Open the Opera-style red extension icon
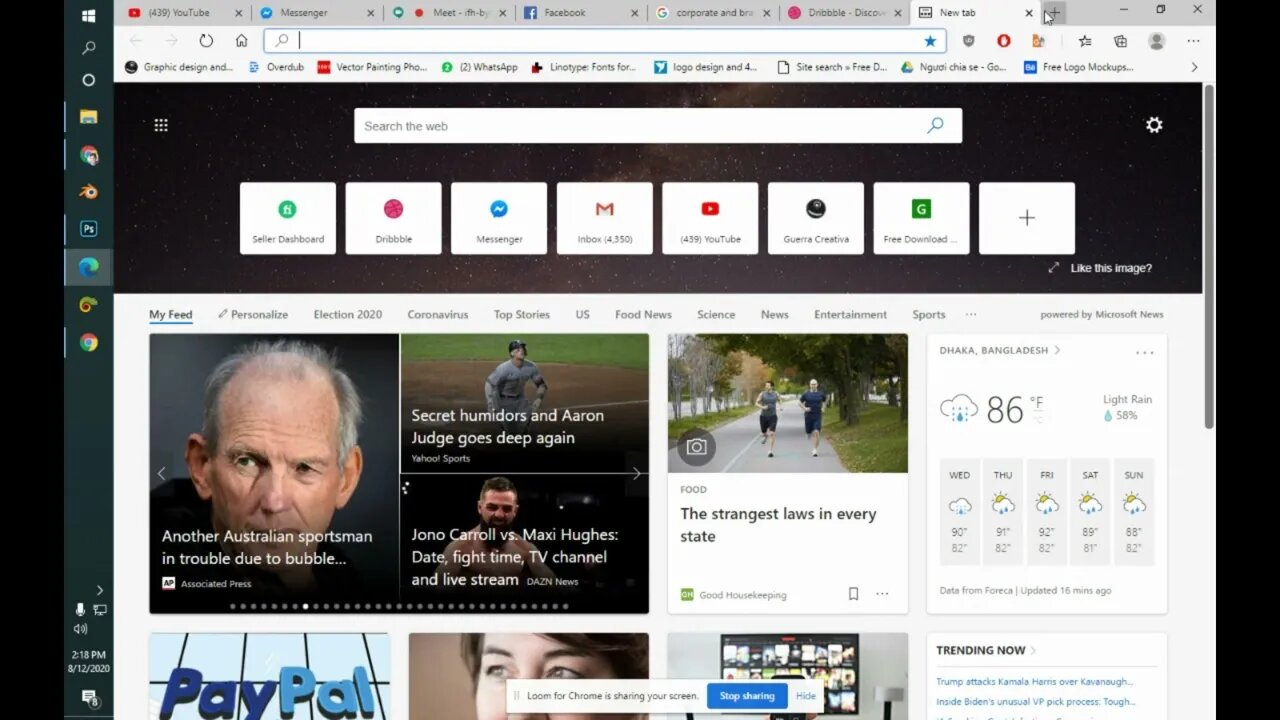Image resolution: width=1280 pixels, height=720 pixels. [1004, 41]
